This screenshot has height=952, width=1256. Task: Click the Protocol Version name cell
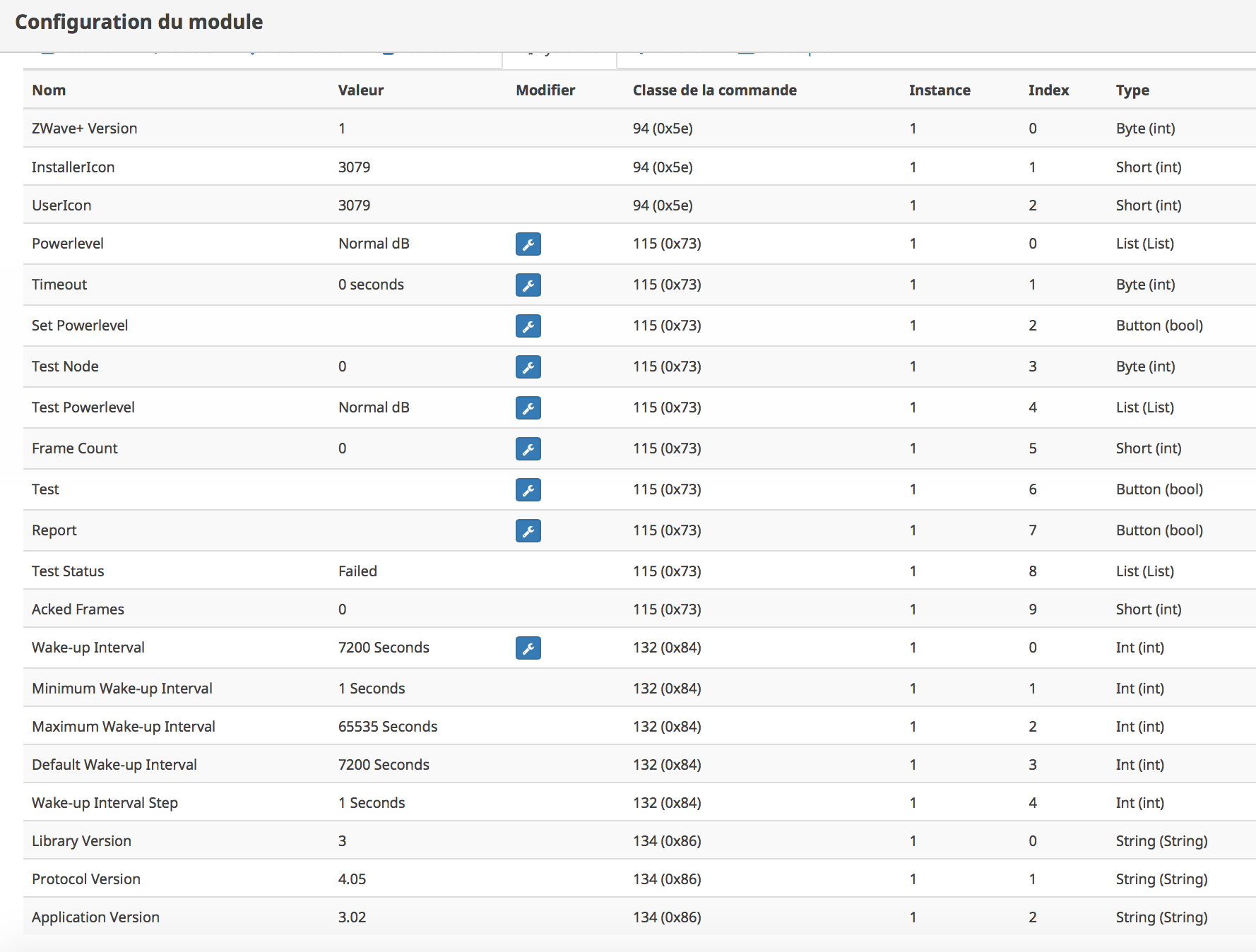point(86,879)
